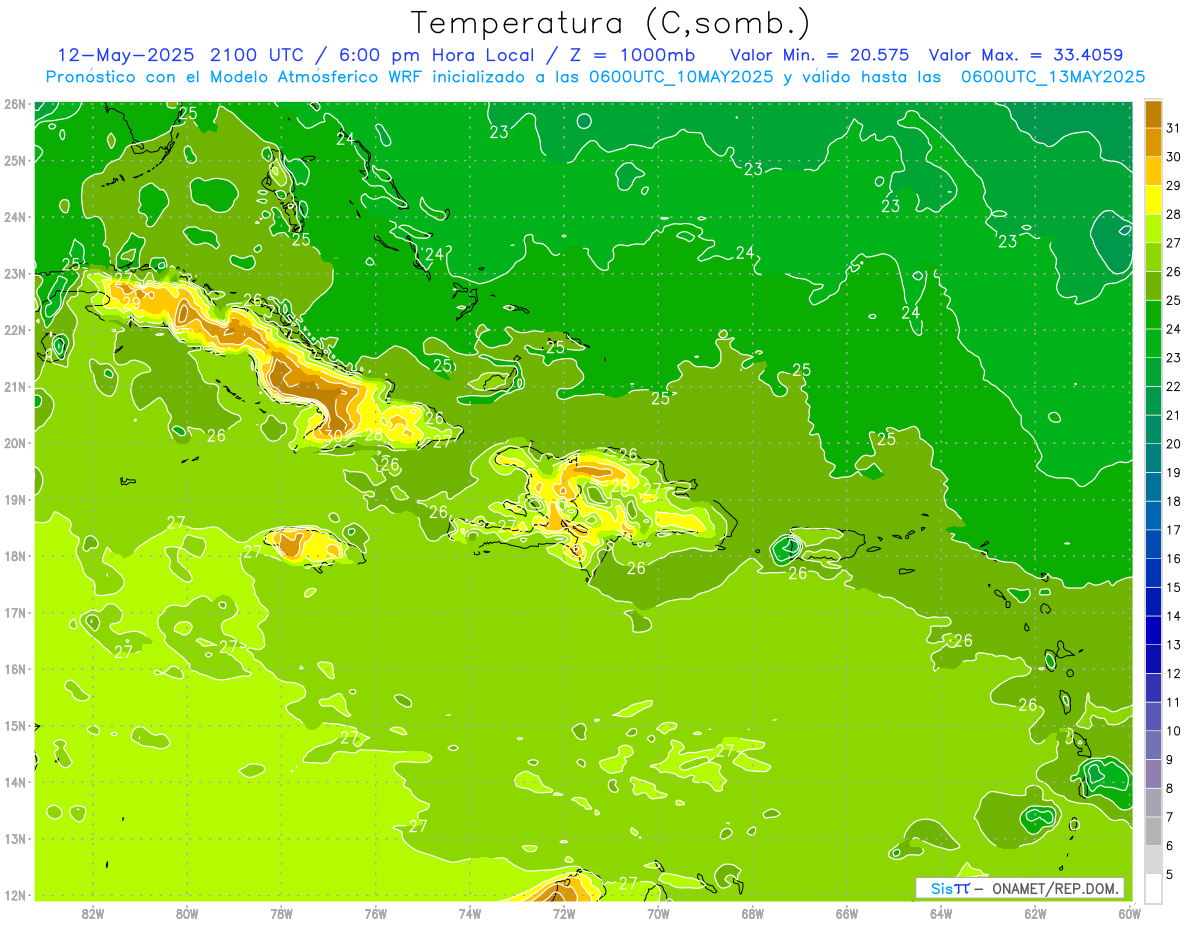Click the legend value label 21
The width and height of the screenshot is (1200, 927).
click(1173, 415)
